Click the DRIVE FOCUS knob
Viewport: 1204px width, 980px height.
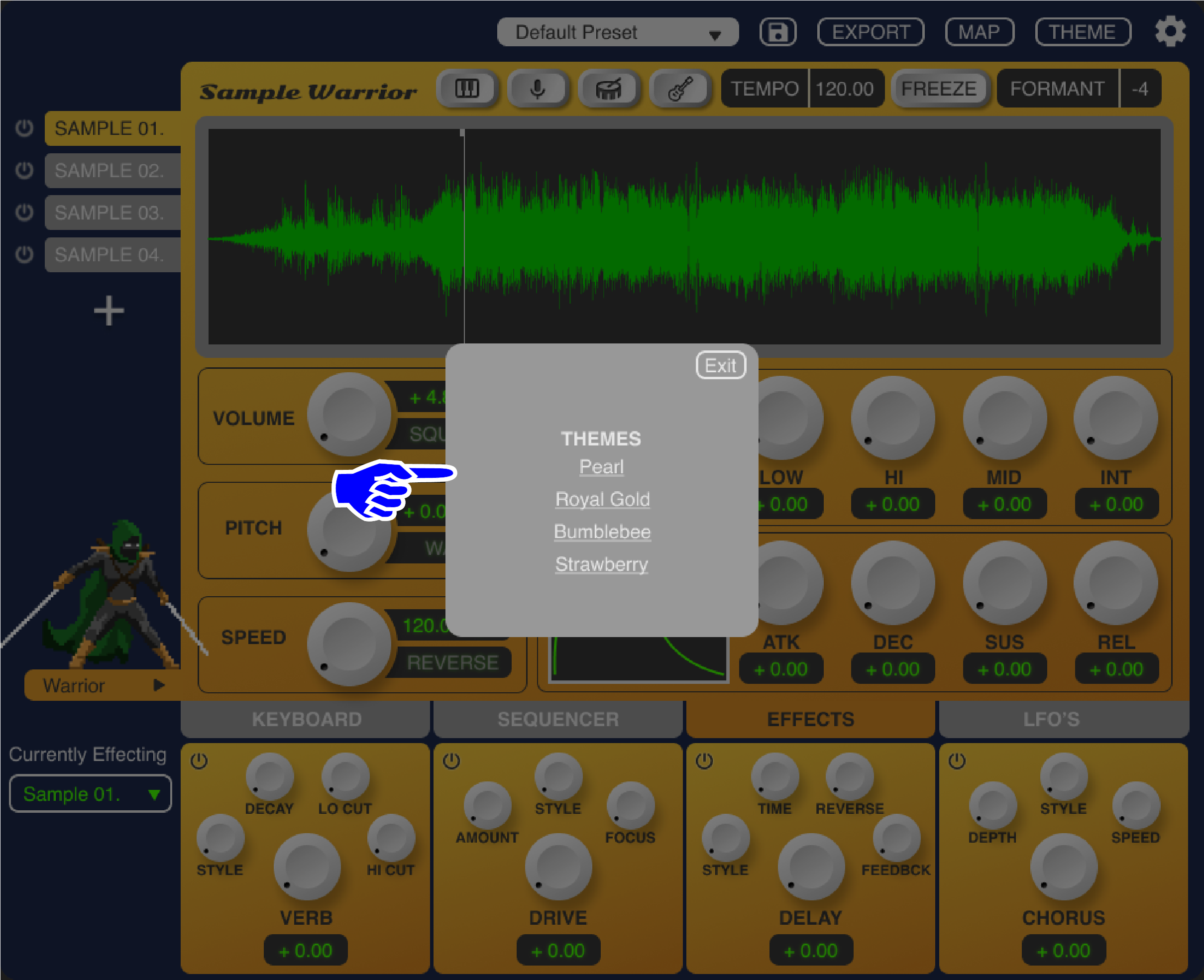click(631, 806)
